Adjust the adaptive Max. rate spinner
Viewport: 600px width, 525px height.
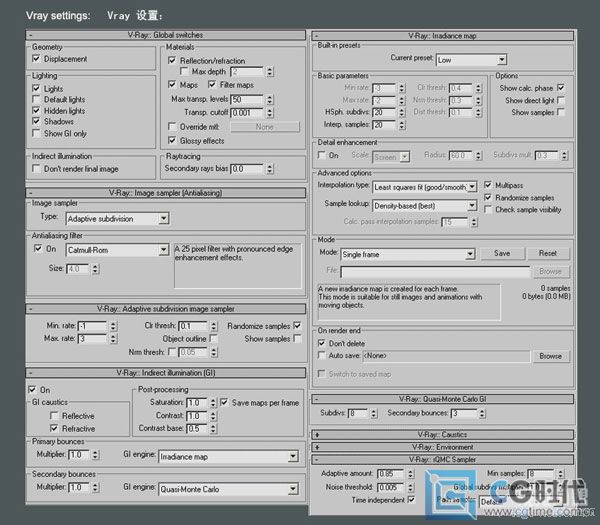tap(113, 339)
